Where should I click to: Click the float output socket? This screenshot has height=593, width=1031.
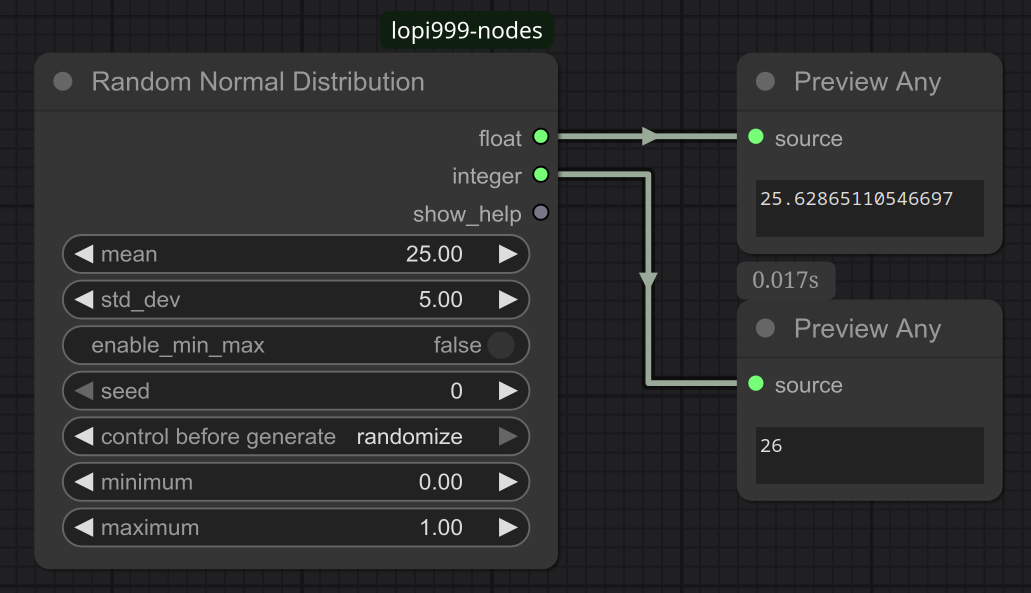pyautogui.click(x=540, y=137)
